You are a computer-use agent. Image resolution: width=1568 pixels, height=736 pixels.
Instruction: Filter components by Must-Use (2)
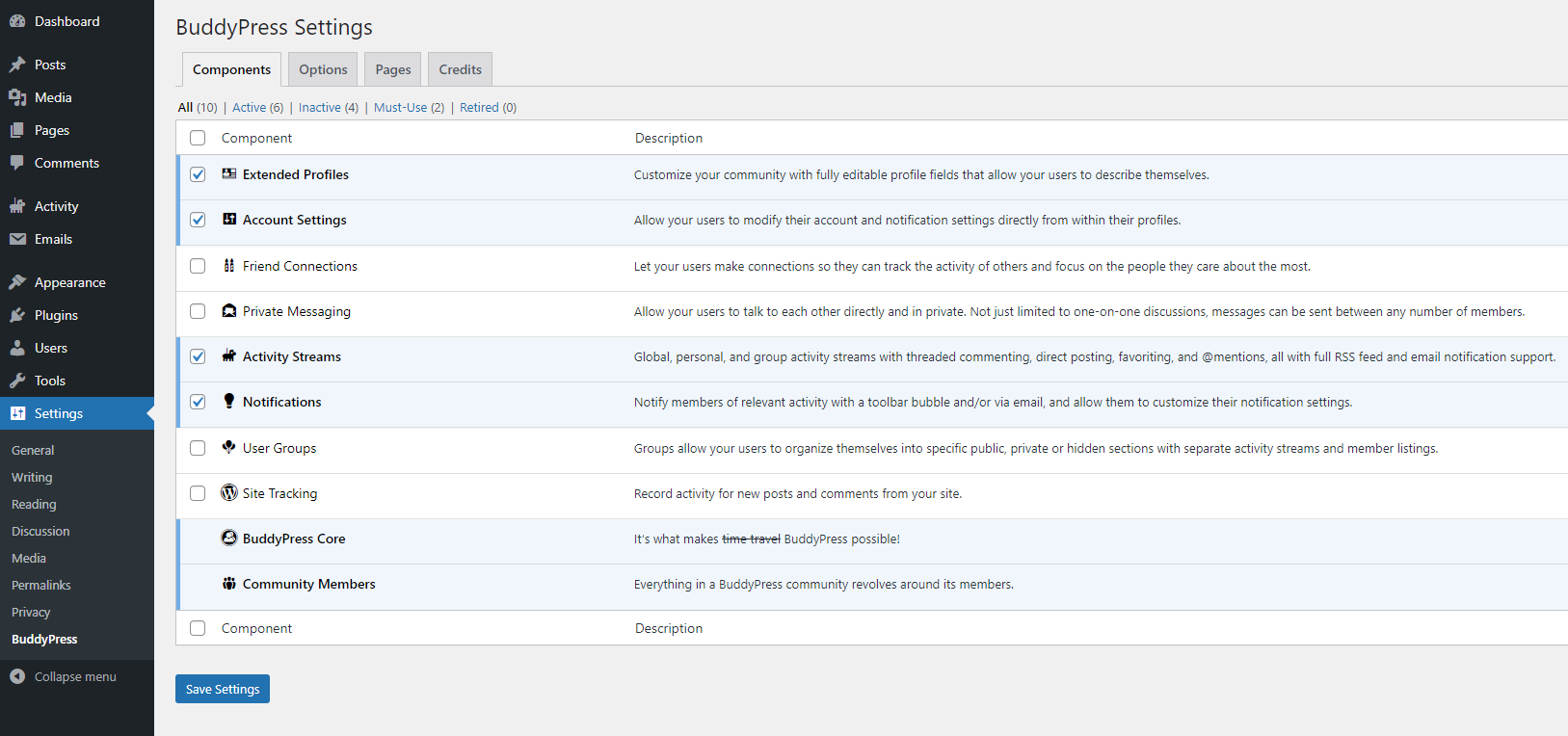pyautogui.click(x=410, y=107)
